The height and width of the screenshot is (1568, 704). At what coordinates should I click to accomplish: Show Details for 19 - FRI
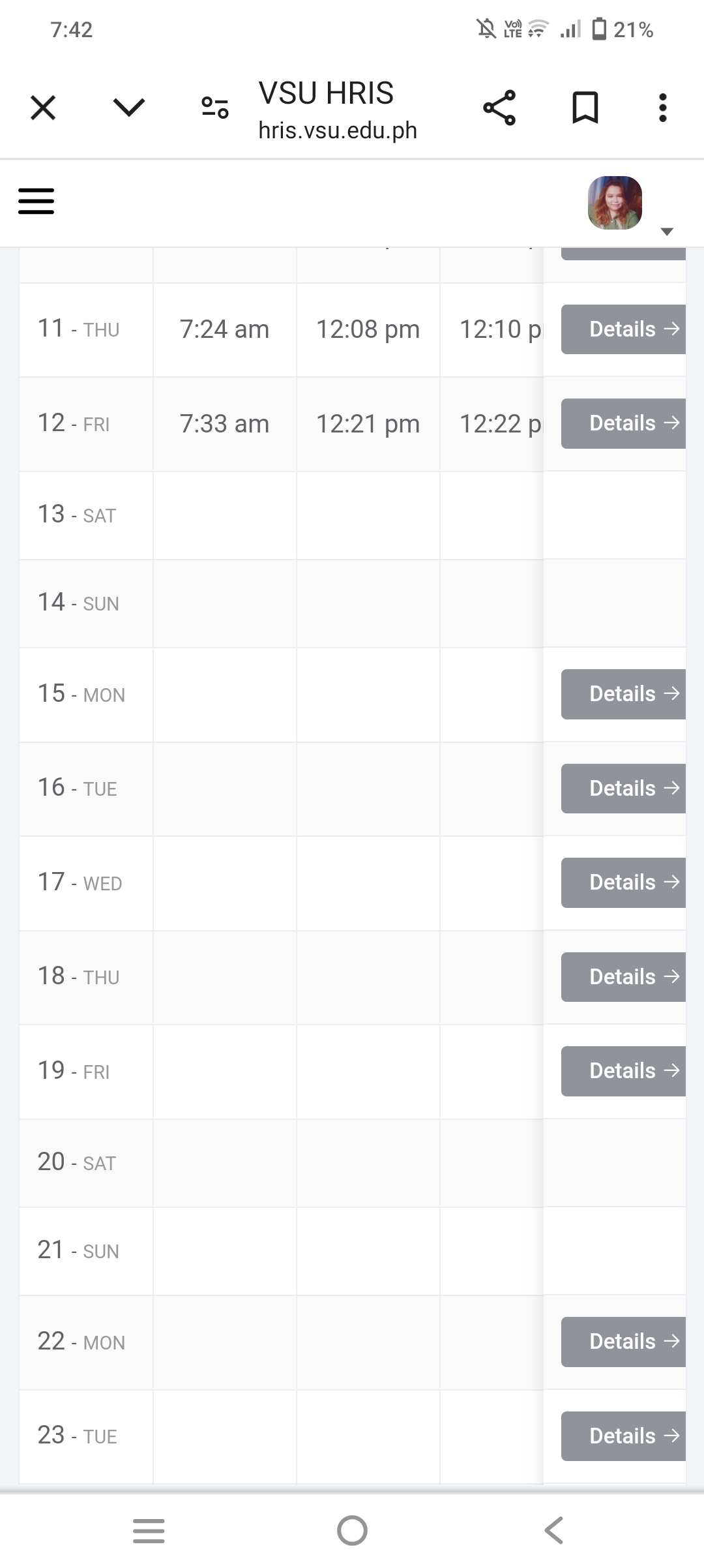tap(624, 1071)
